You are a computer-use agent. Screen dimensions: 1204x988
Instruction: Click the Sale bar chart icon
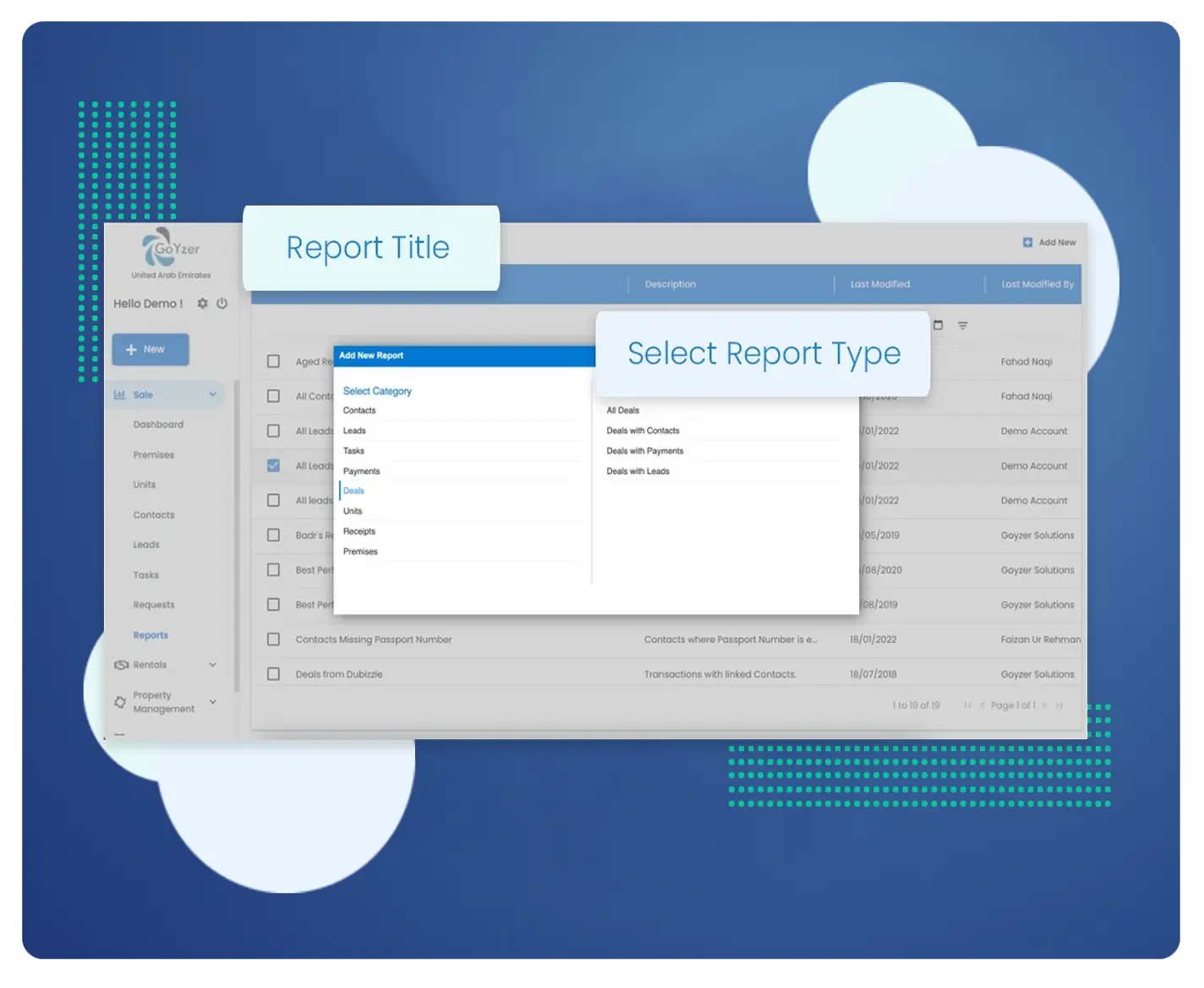tap(120, 395)
